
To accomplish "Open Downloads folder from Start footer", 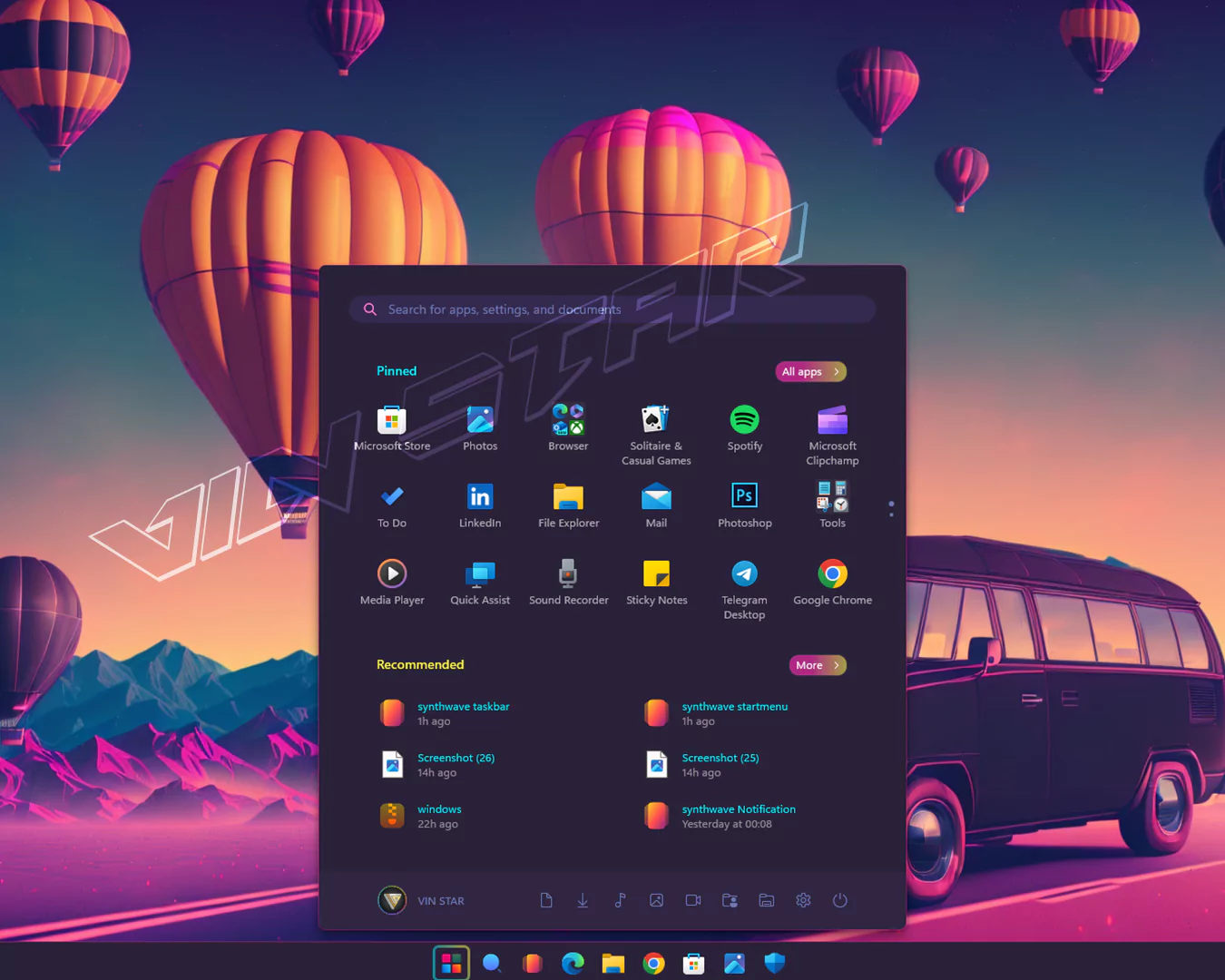I will (583, 900).
